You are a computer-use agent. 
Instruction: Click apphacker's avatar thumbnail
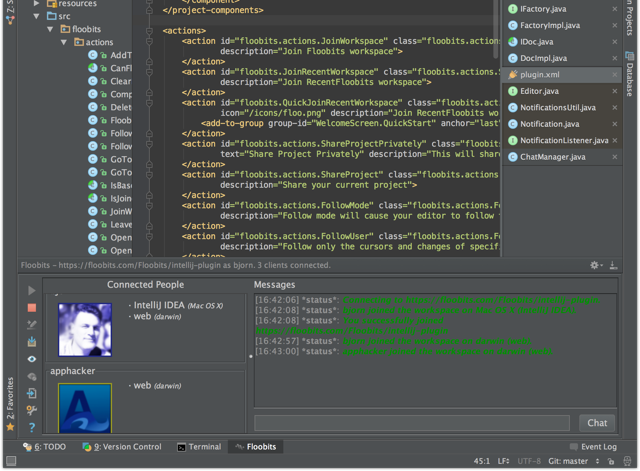(85, 408)
